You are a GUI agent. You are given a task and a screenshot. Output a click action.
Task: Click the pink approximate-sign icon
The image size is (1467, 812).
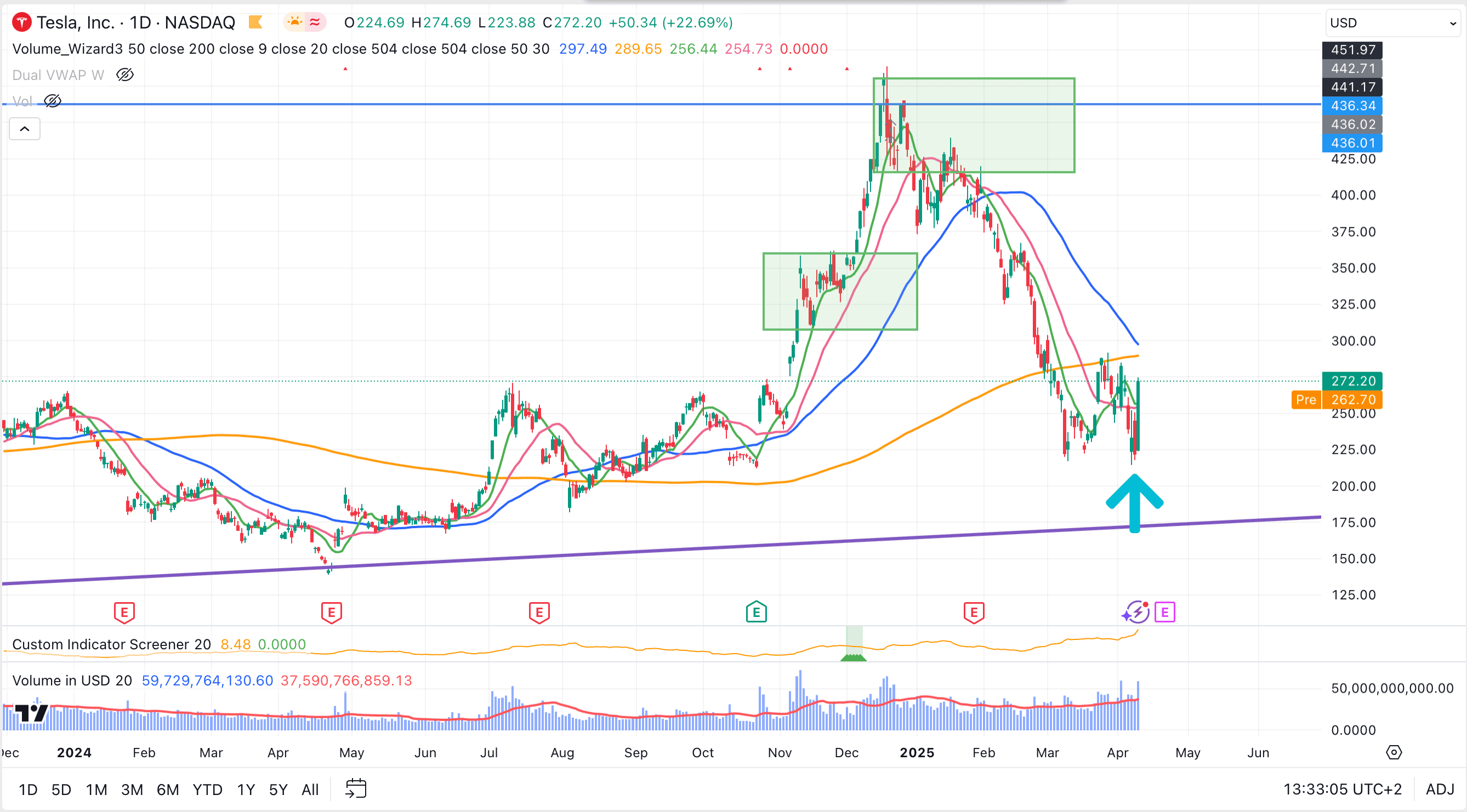point(314,23)
